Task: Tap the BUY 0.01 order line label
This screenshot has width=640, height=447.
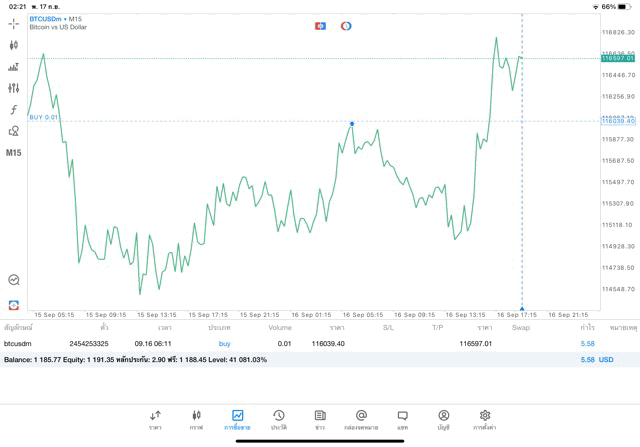Action: tap(44, 117)
